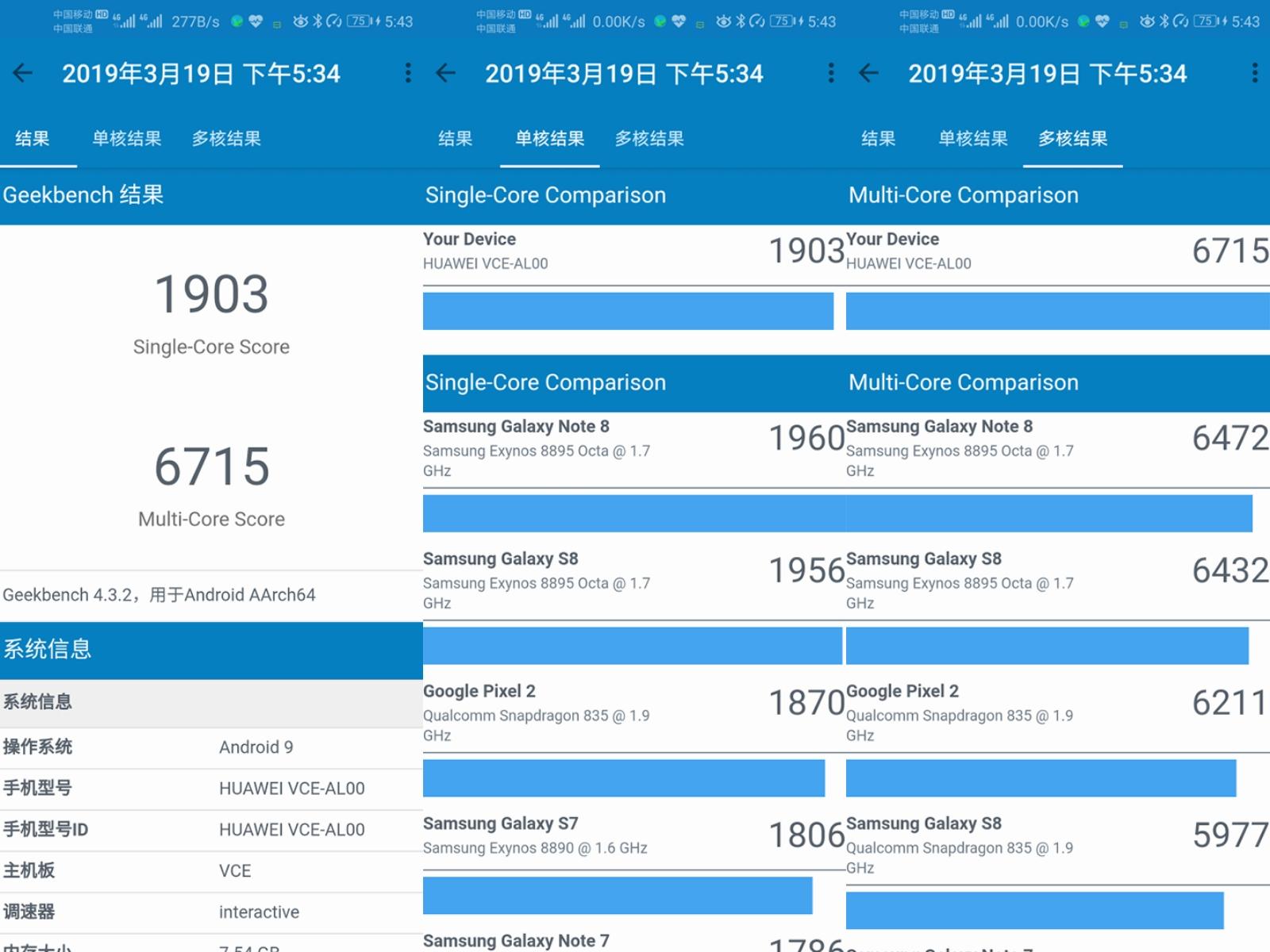Viewport: 1270px width, 952px height.
Task: Switch to 多核结果 tab on right screen
Action: (1072, 139)
